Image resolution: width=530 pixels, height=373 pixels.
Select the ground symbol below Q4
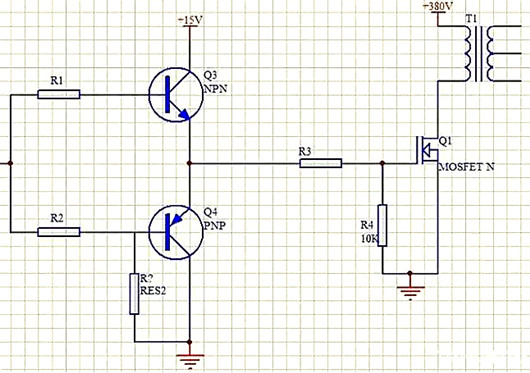(x=190, y=360)
